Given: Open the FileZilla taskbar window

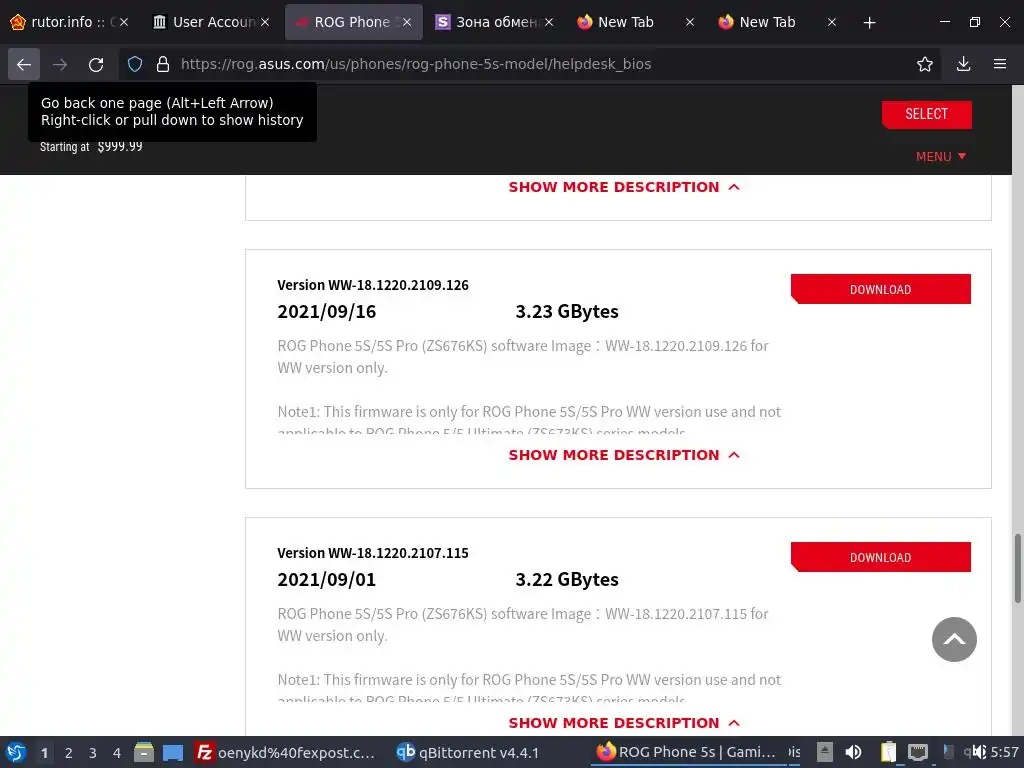Looking at the screenshot, I should [285, 752].
